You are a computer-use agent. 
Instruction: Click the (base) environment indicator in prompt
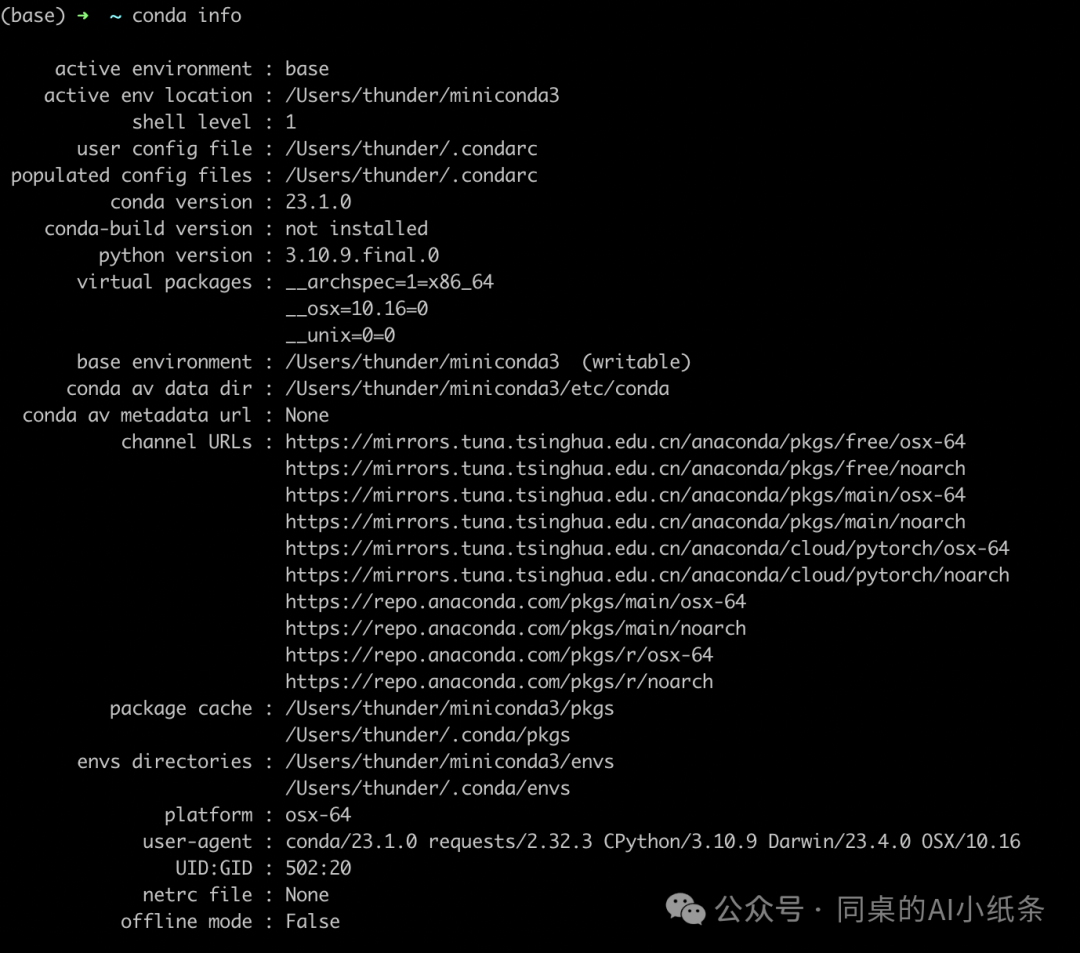[x=33, y=15]
